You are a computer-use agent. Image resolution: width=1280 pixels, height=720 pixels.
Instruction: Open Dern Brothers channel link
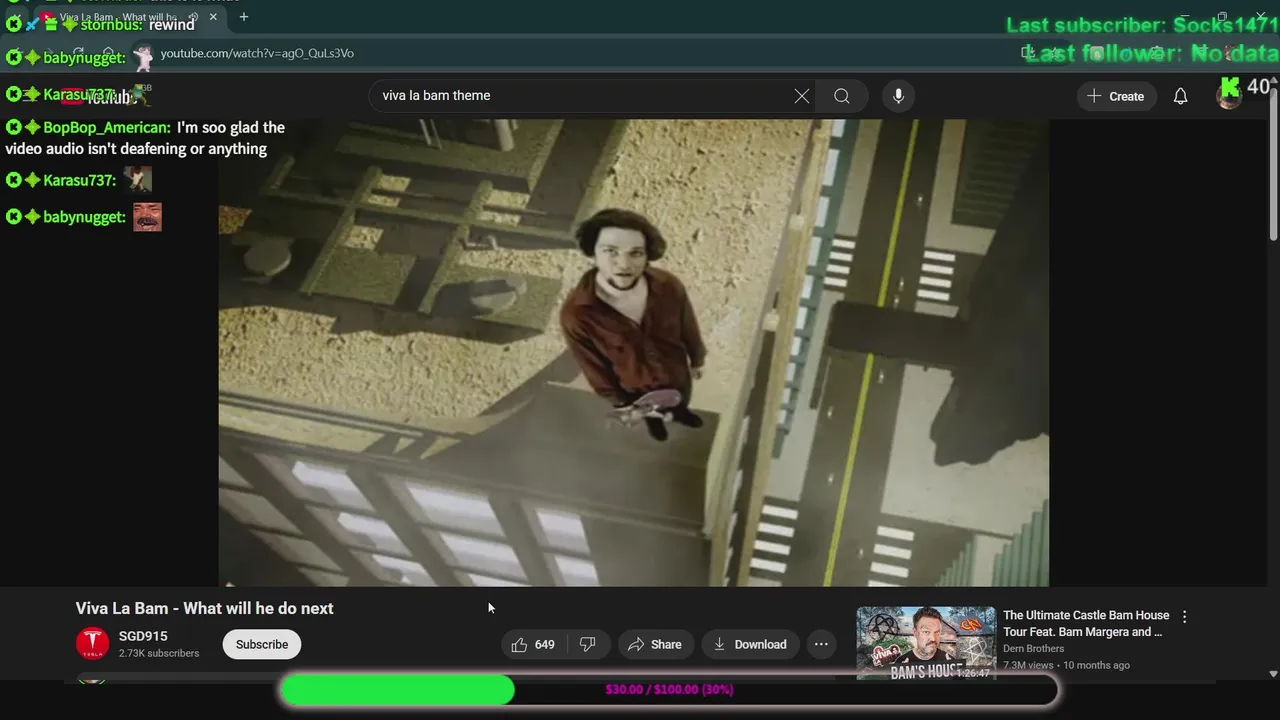(x=1033, y=648)
